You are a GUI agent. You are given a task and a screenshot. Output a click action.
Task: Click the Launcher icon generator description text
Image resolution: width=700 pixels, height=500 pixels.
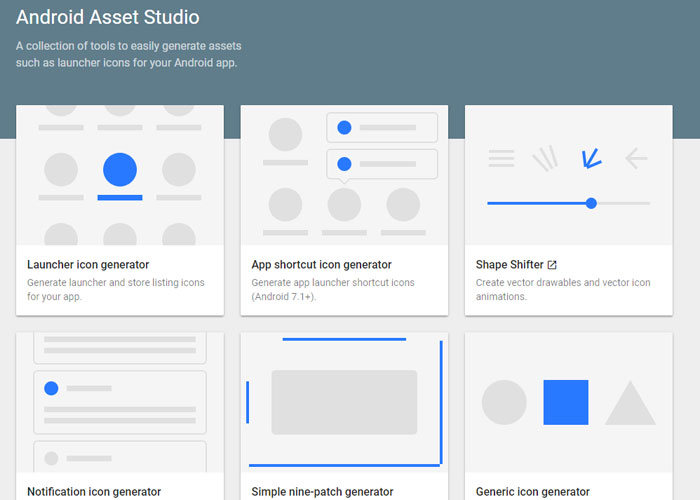tap(115, 290)
